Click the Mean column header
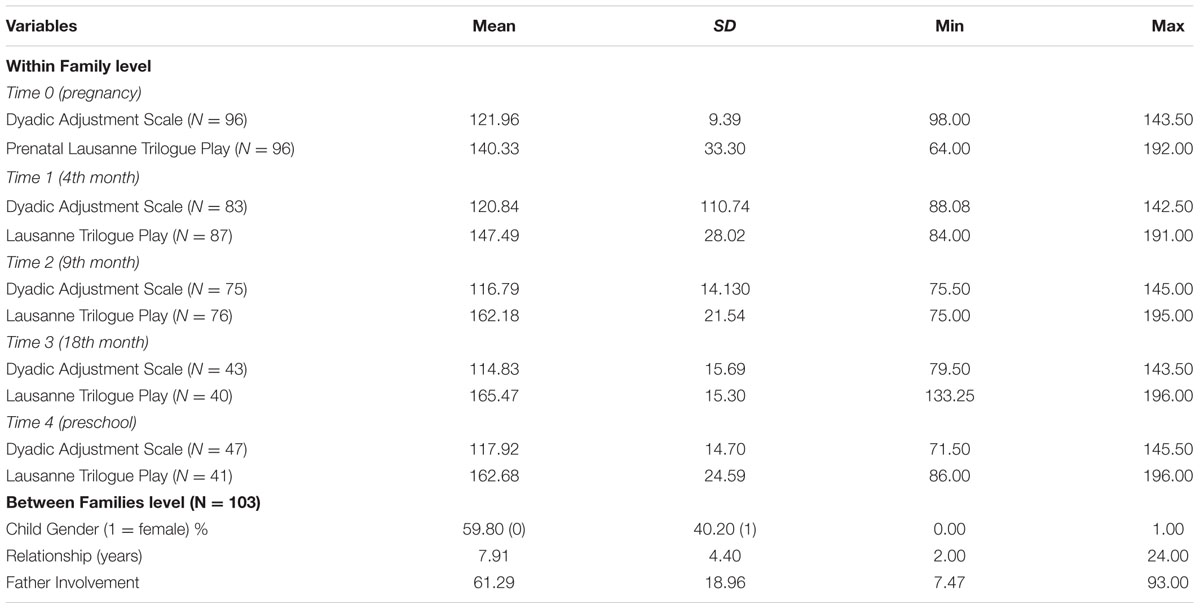The image size is (1200, 609). 495,26
